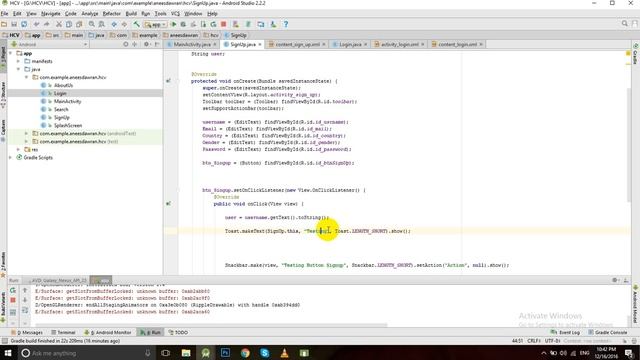Image resolution: width=640 pixels, height=360 pixels.
Task: Switch to the content_sign_up.xml editor tab
Action: (x=297, y=44)
